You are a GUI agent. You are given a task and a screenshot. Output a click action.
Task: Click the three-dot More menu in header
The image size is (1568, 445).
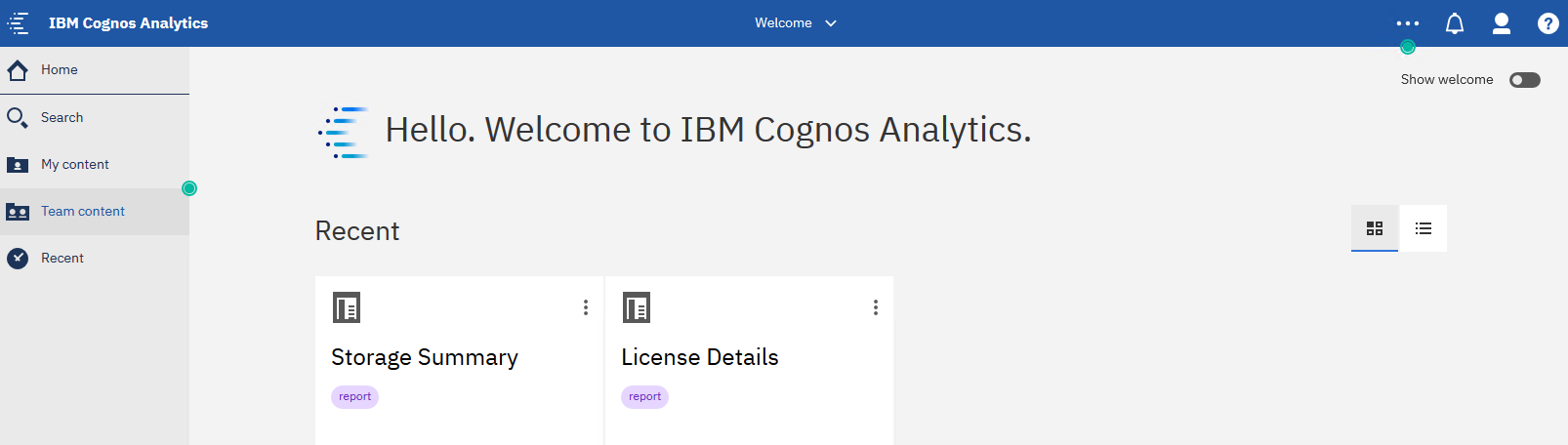coord(1407,23)
